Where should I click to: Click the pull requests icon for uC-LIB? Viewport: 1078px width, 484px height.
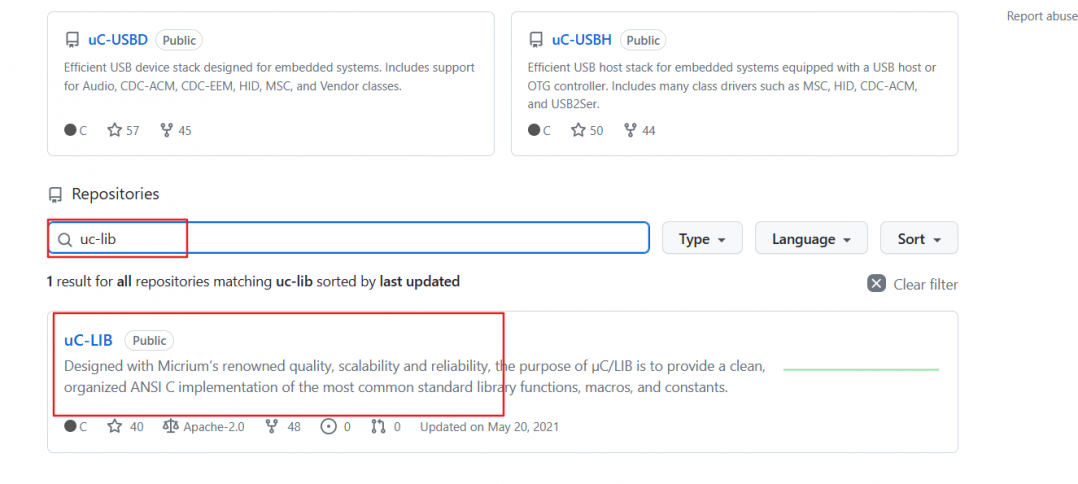click(378, 426)
